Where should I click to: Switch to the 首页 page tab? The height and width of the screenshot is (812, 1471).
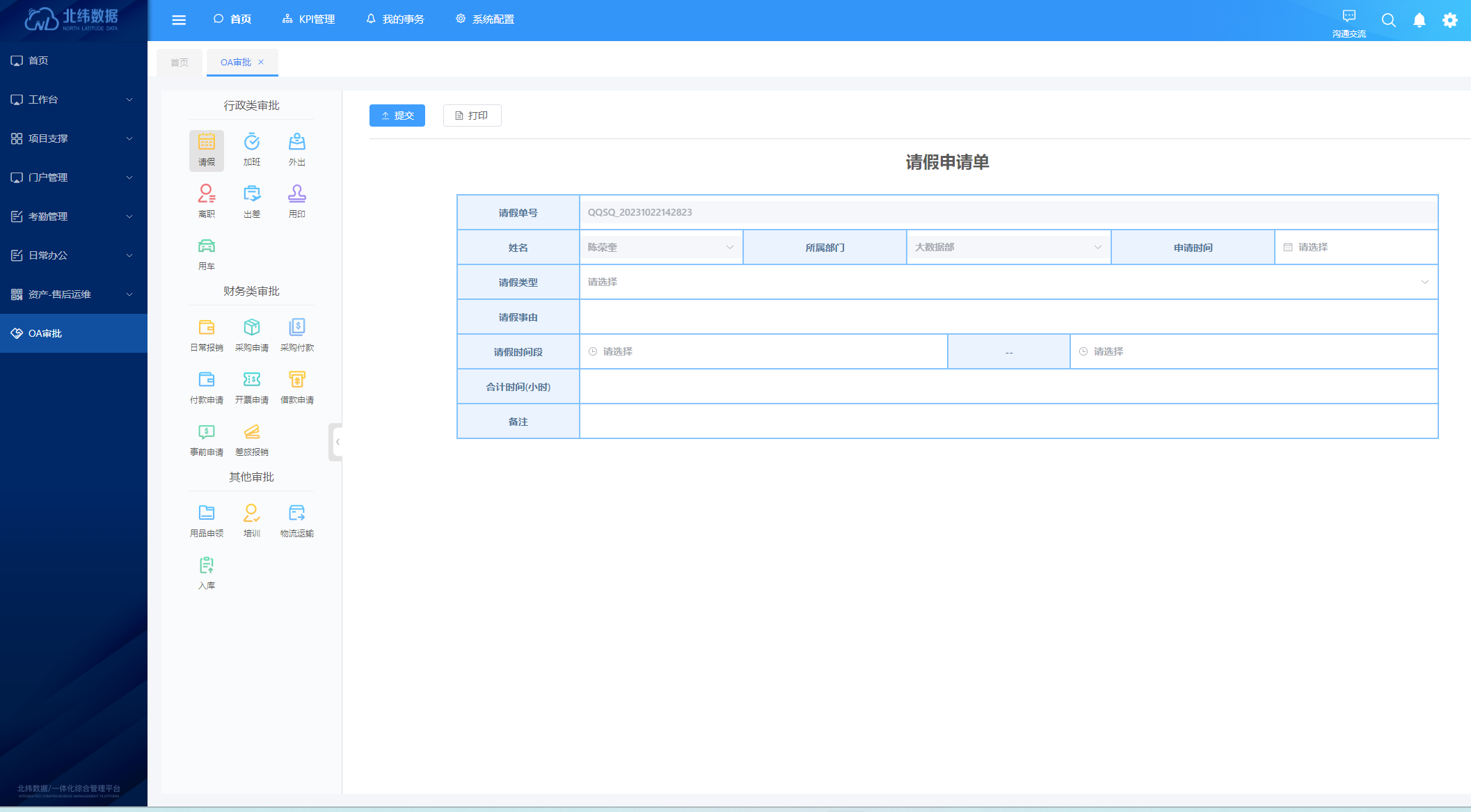180,63
